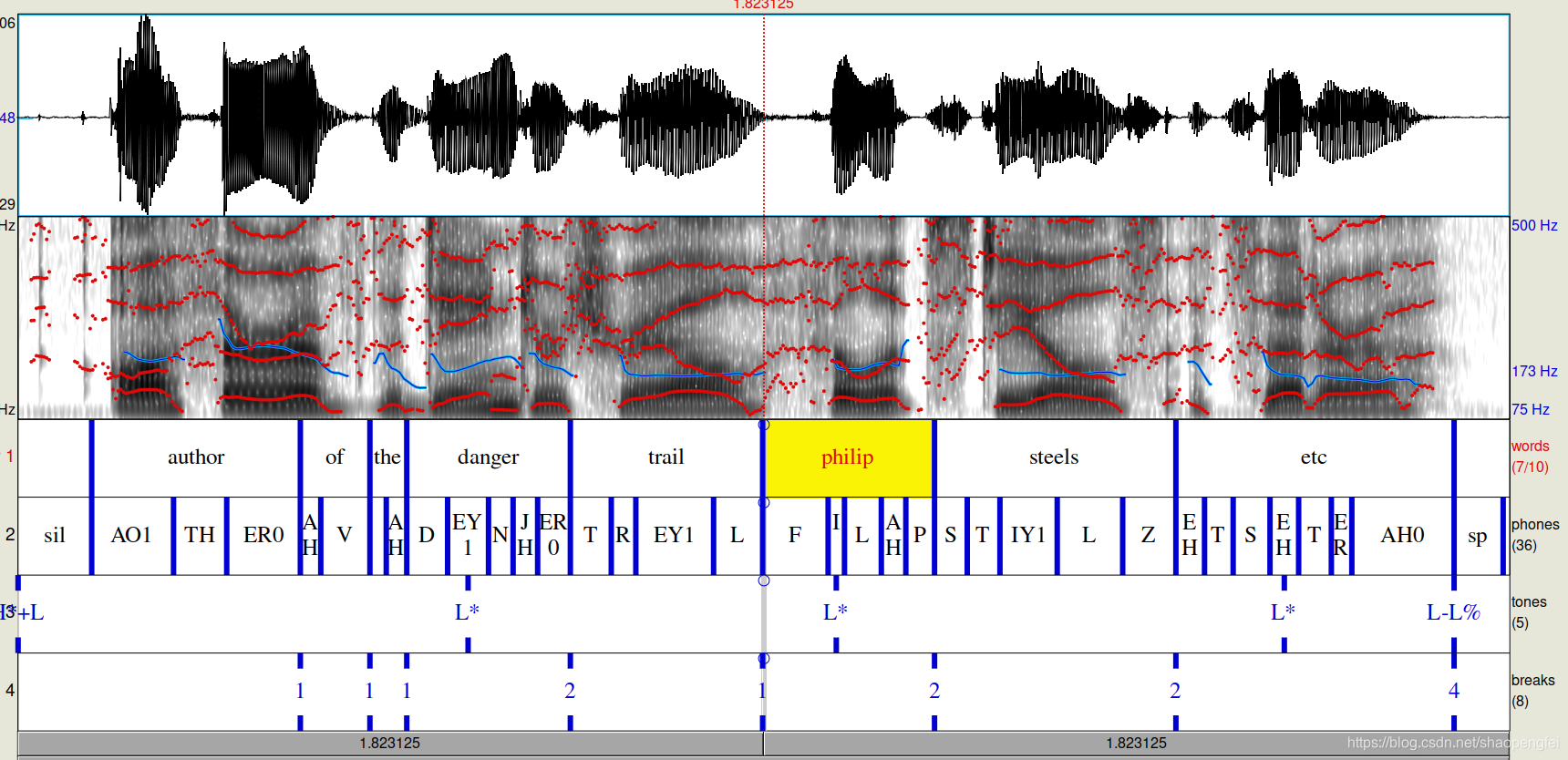Select the 'AH0' phone interval
The height and width of the screenshot is (760, 1568).
coord(1402,536)
